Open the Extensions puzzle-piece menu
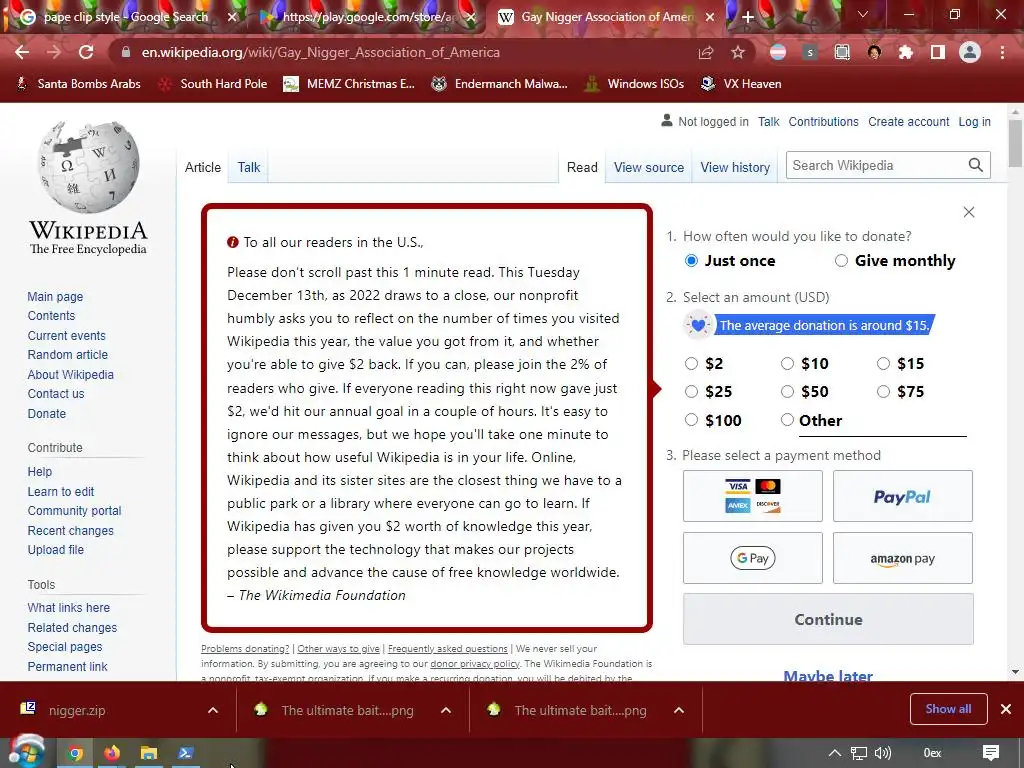The image size is (1024, 768). 905,52
